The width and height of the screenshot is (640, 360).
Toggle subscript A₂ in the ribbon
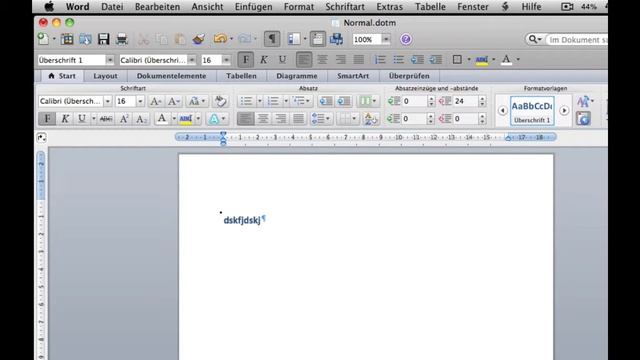[141, 119]
